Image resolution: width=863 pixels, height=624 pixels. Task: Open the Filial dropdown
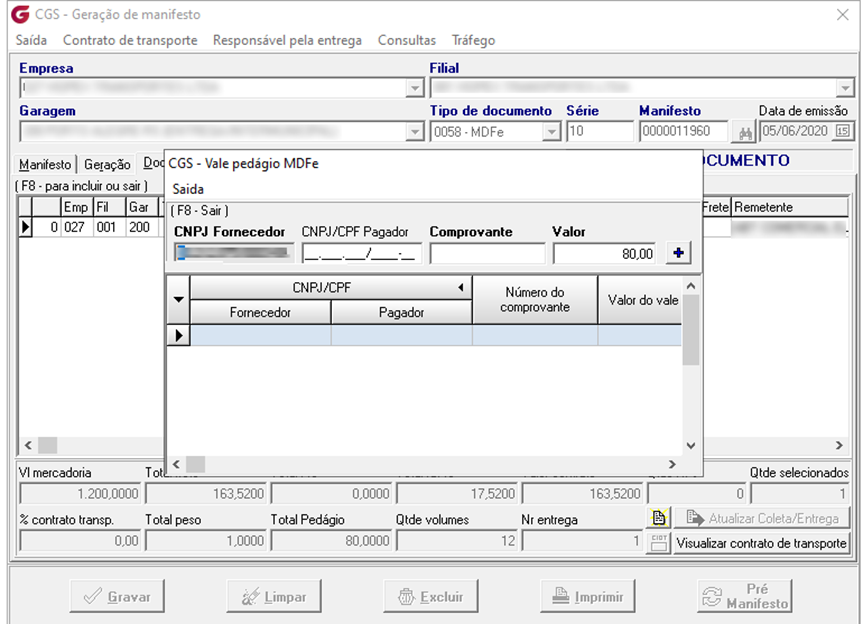(845, 88)
